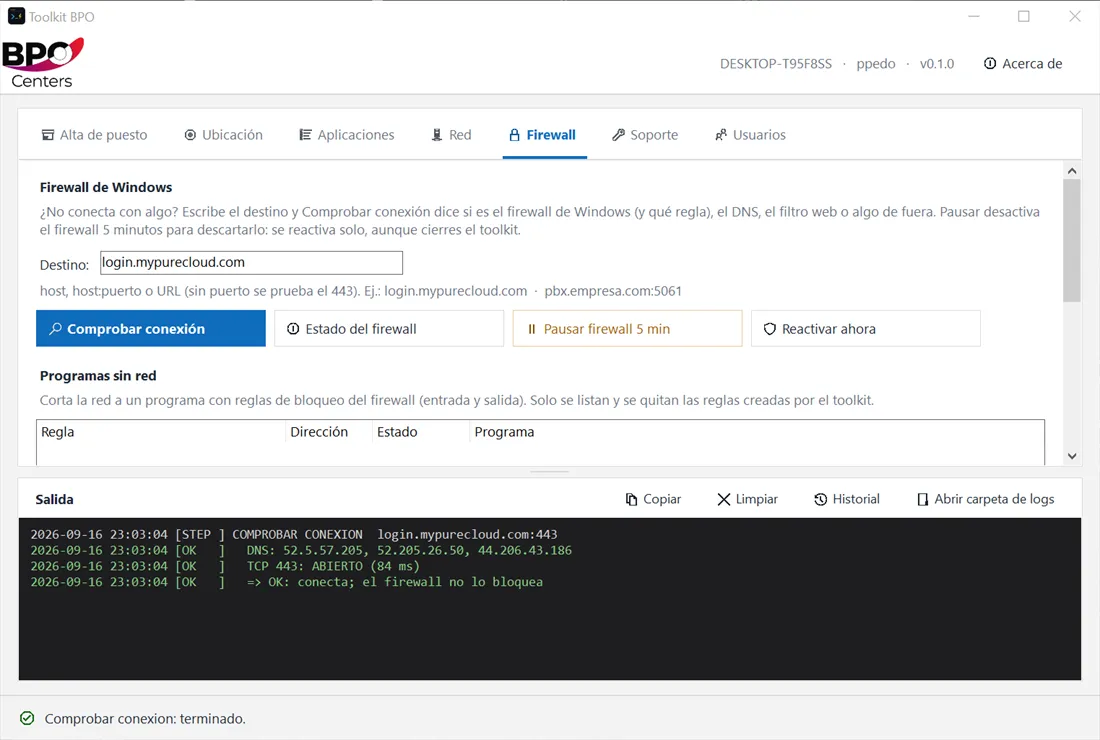
Task: Click the DNS result log line
Action: point(301,551)
